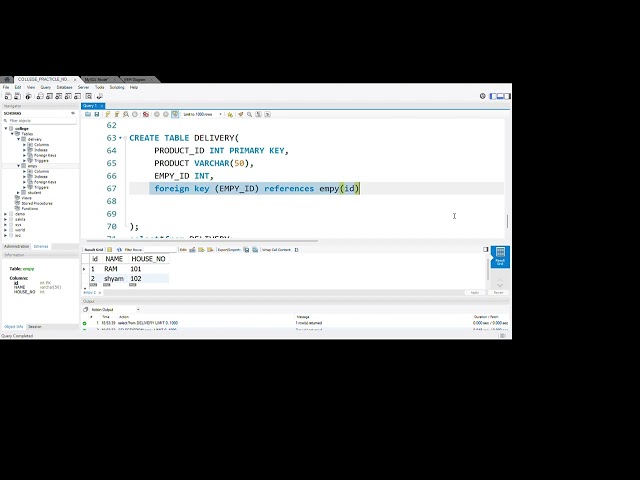Expand Foreign Keys under delivery table
This screenshot has height=480, width=640.
pyautogui.click(x=24, y=155)
